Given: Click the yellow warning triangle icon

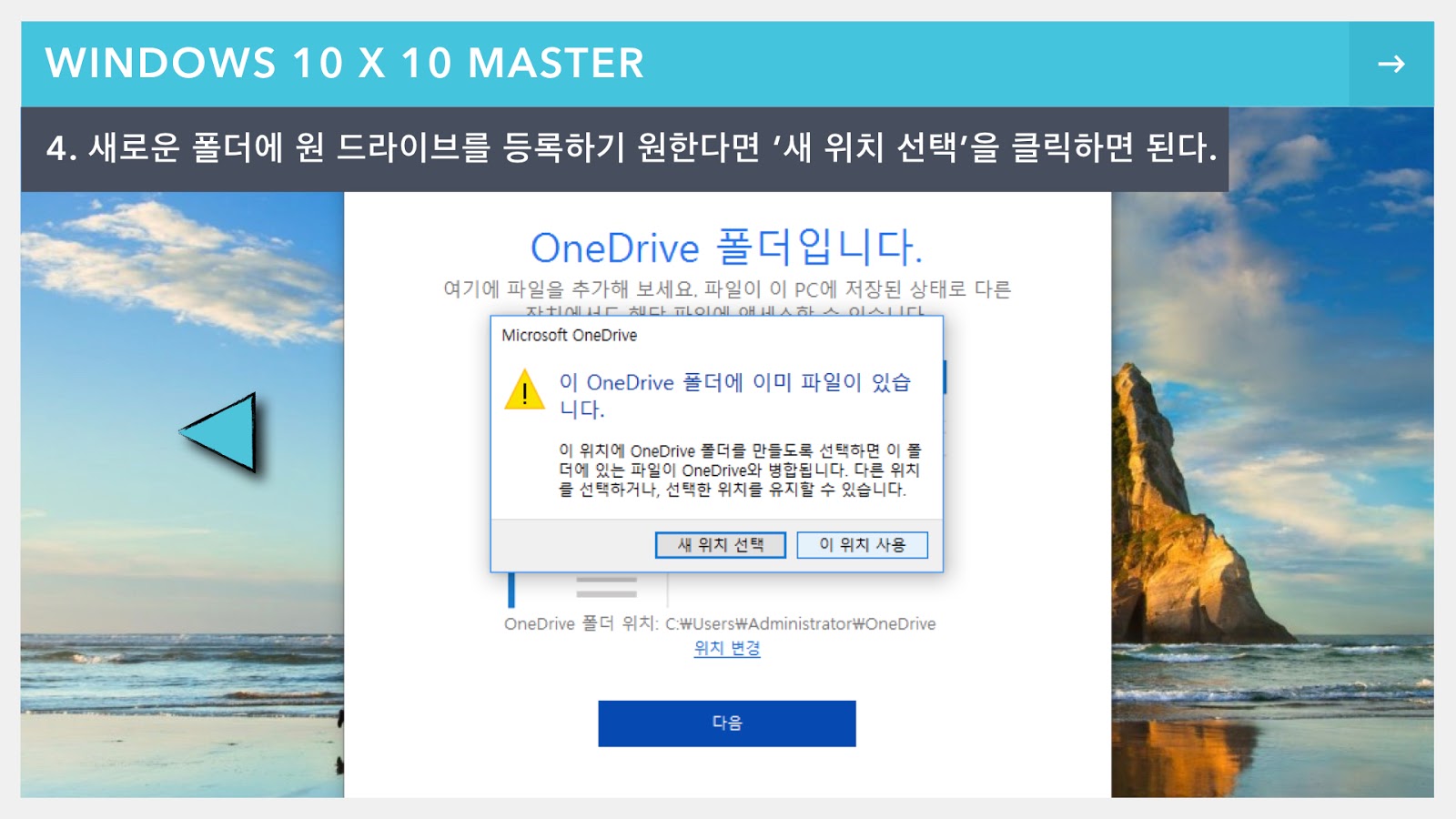Looking at the screenshot, I should pyautogui.click(x=524, y=389).
